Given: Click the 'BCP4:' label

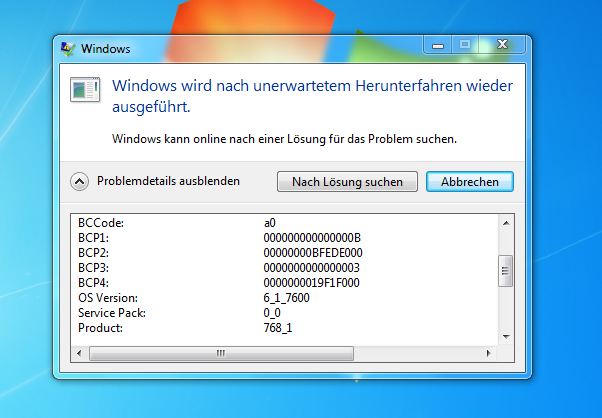Looking at the screenshot, I should pos(93,283).
